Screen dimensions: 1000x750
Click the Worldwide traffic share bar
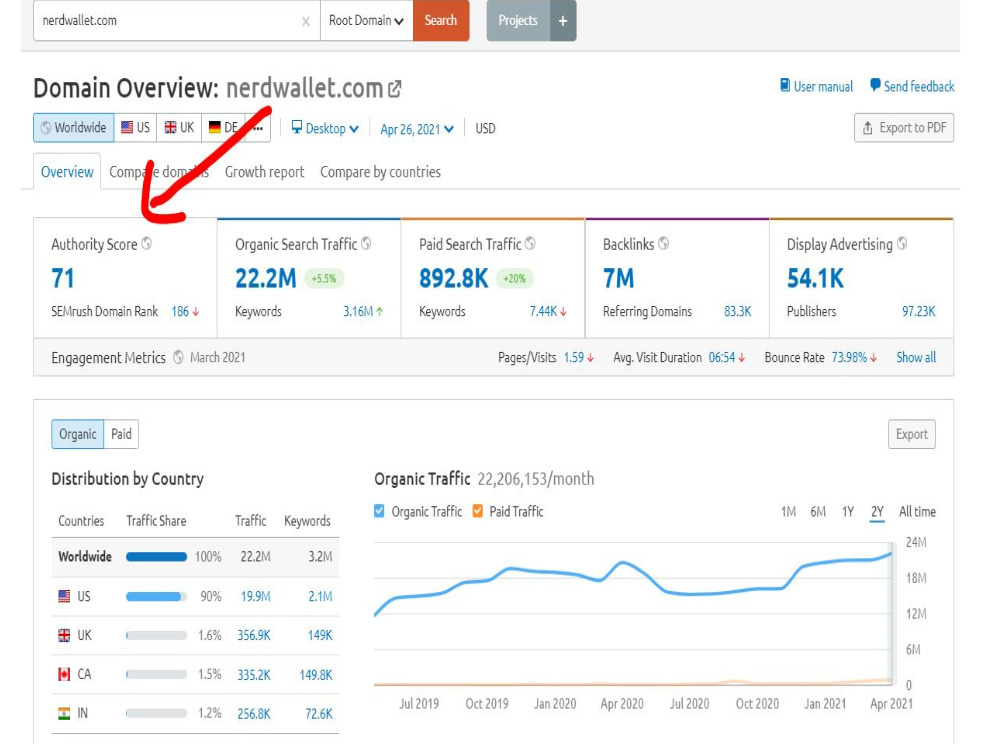[x=156, y=557]
